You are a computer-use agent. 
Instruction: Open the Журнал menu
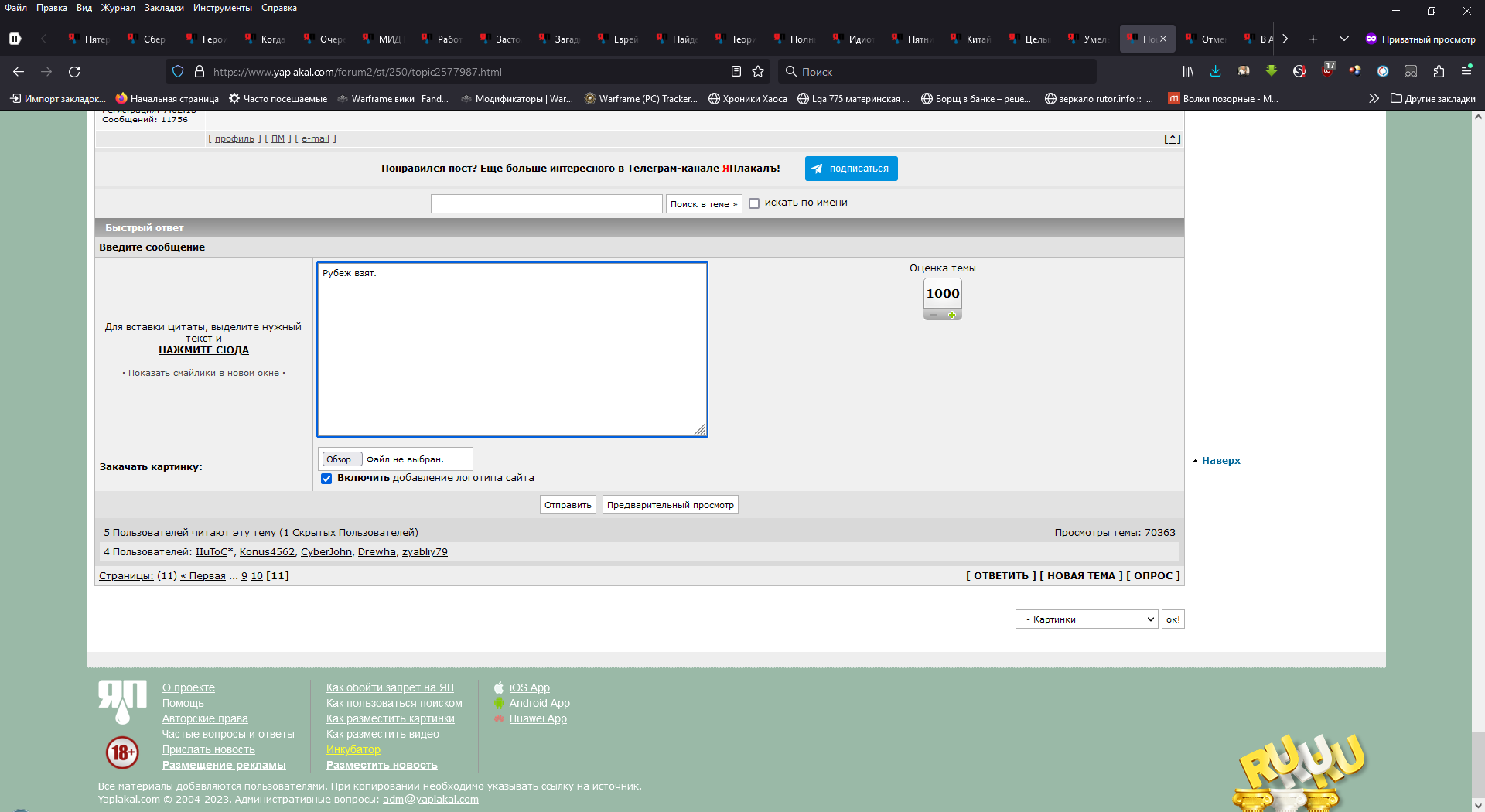pos(118,8)
